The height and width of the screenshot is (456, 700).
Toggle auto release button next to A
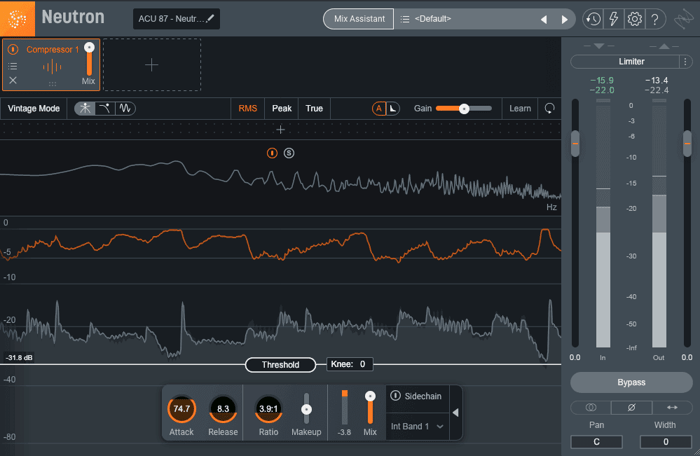coord(393,109)
